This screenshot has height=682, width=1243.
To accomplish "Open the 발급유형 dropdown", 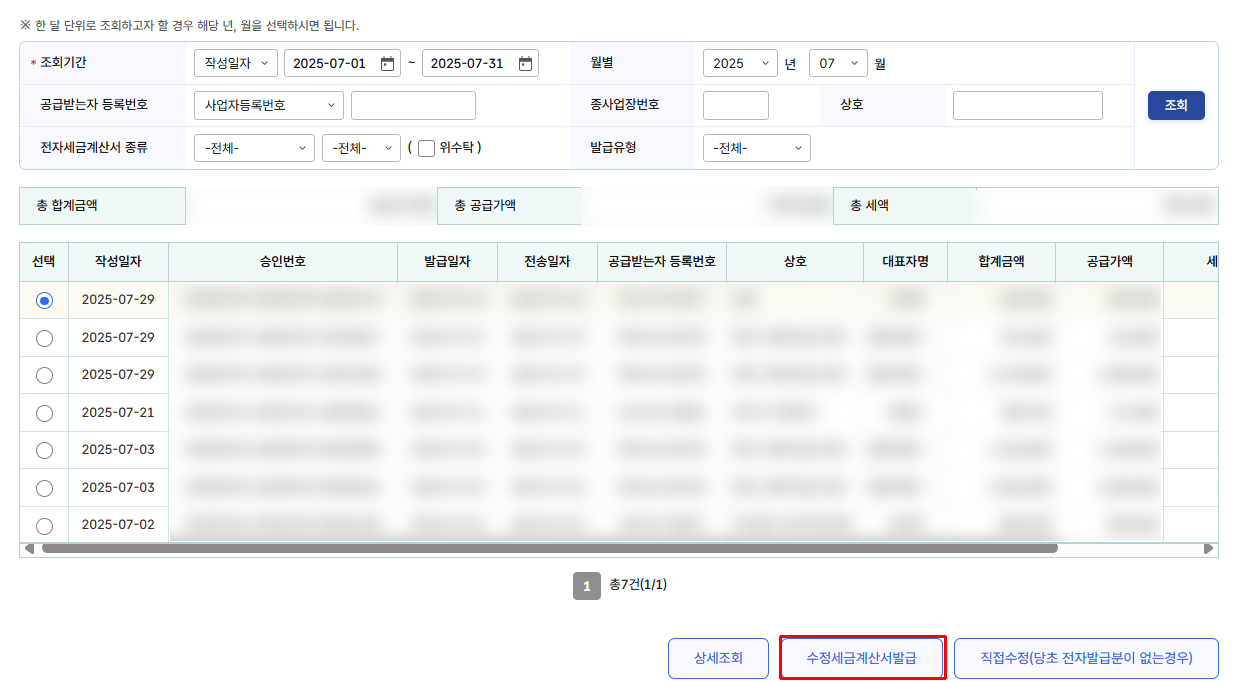I will [757, 148].
